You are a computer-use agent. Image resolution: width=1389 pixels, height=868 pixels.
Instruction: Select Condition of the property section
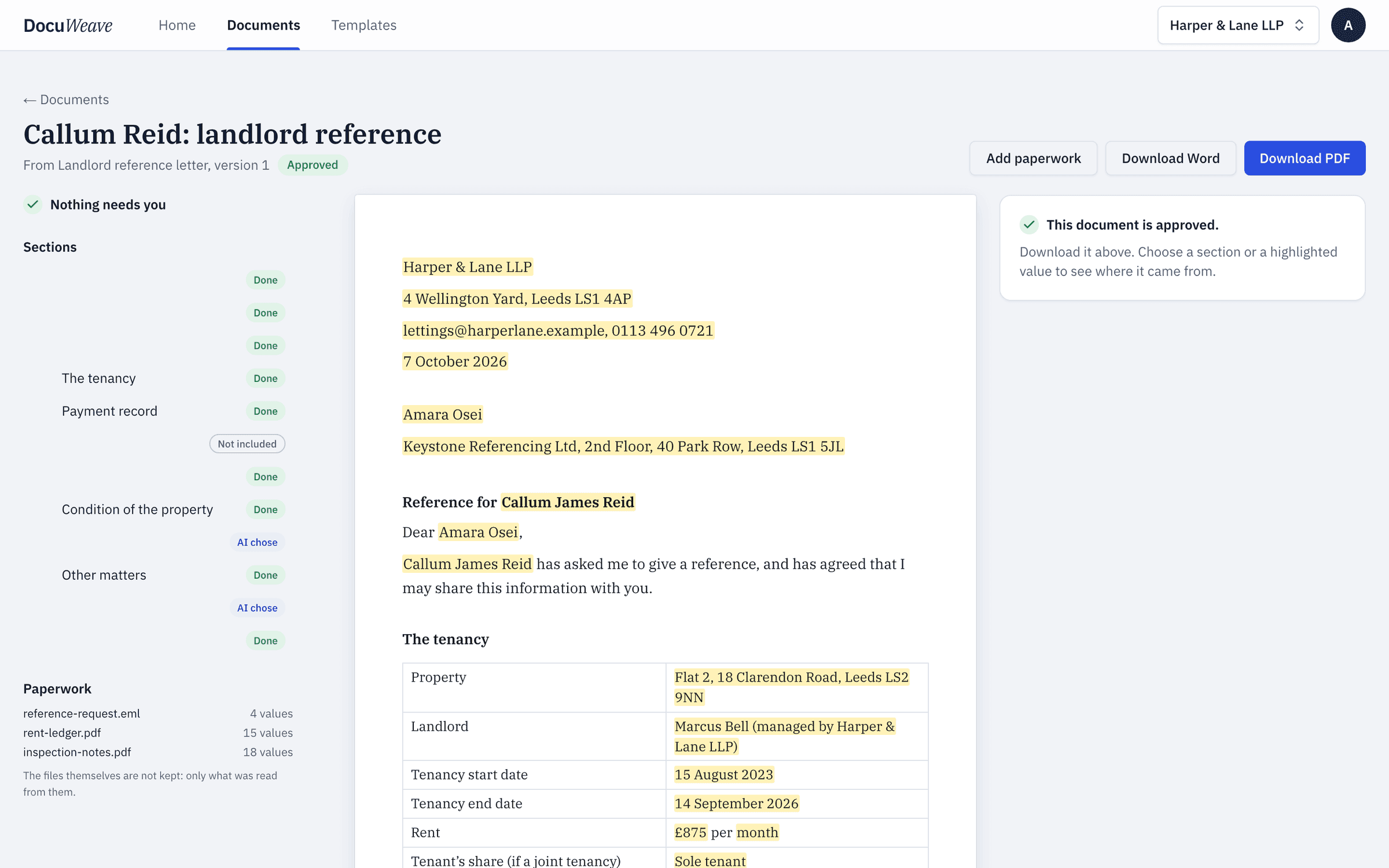(x=137, y=510)
